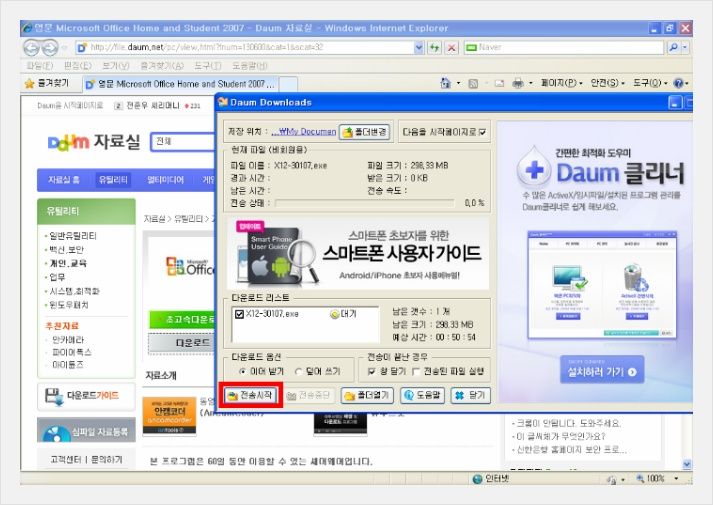Expand the print button dropdown arrow
The height and width of the screenshot is (505, 713).
point(531,83)
